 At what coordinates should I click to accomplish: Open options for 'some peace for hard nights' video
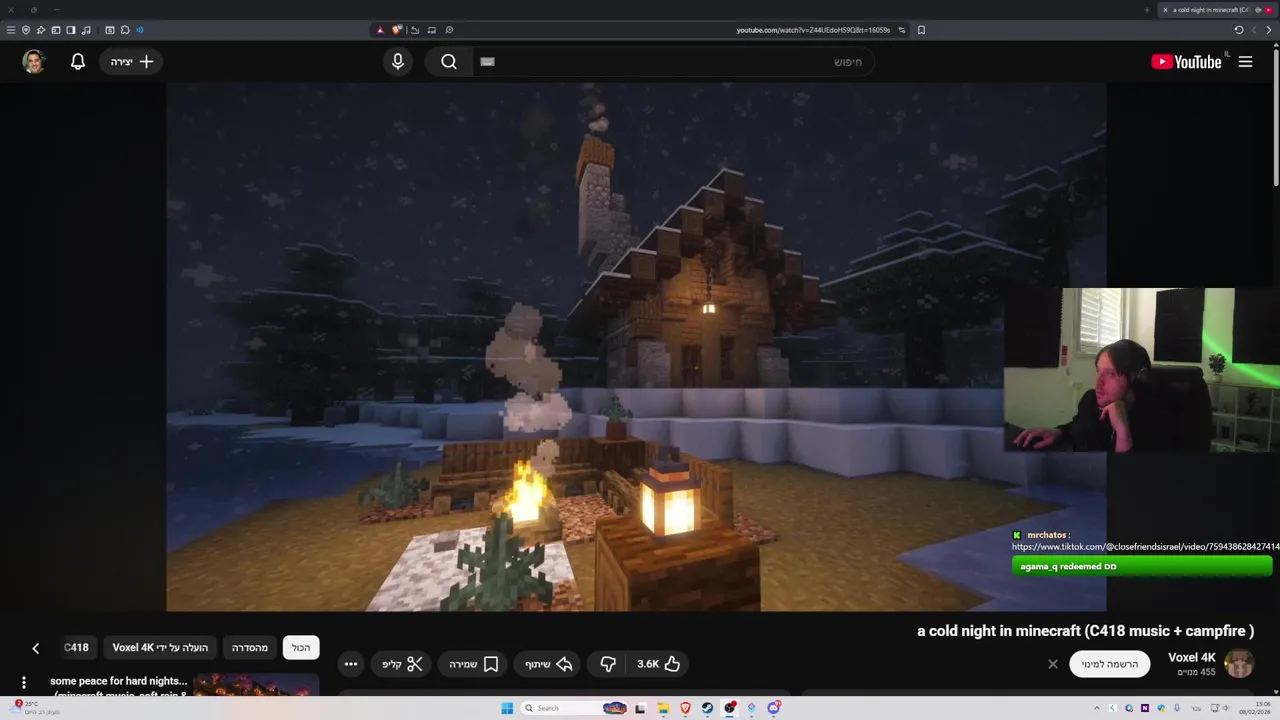(x=24, y=683)
